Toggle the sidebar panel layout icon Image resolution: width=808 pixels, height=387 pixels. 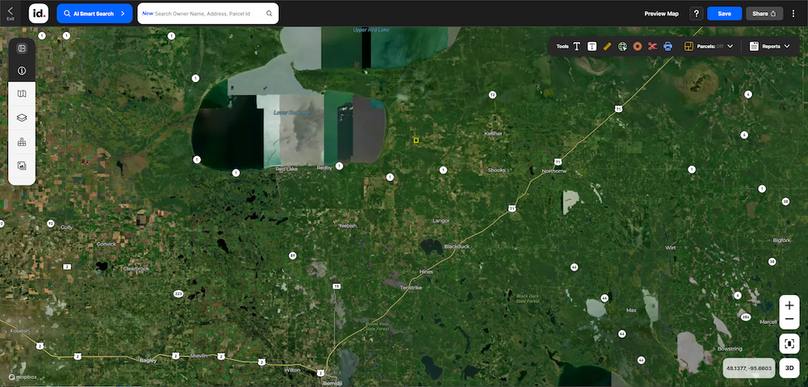pos(22,48)
